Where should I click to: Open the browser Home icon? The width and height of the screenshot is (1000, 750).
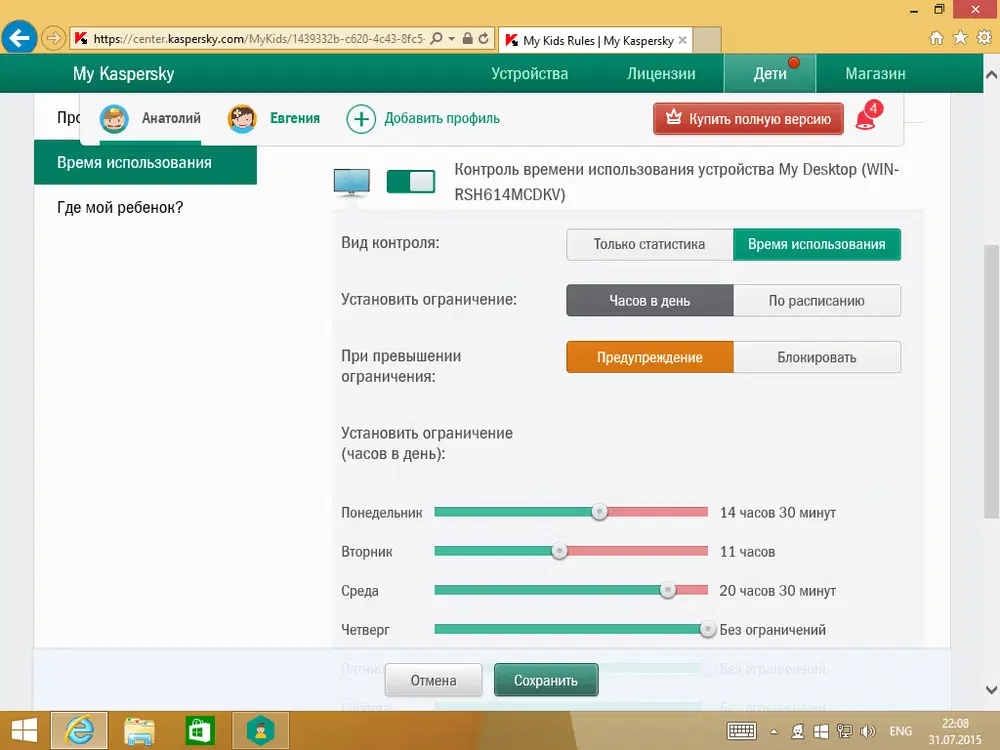[x=936, y=38]
